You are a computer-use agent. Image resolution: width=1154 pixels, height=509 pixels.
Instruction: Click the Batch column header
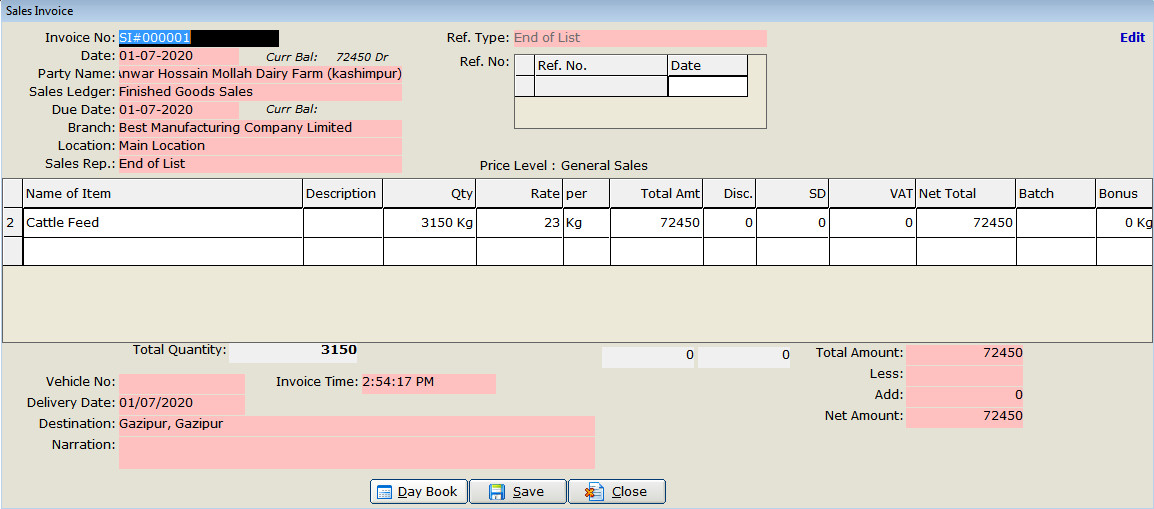(x=1056, y=193)
